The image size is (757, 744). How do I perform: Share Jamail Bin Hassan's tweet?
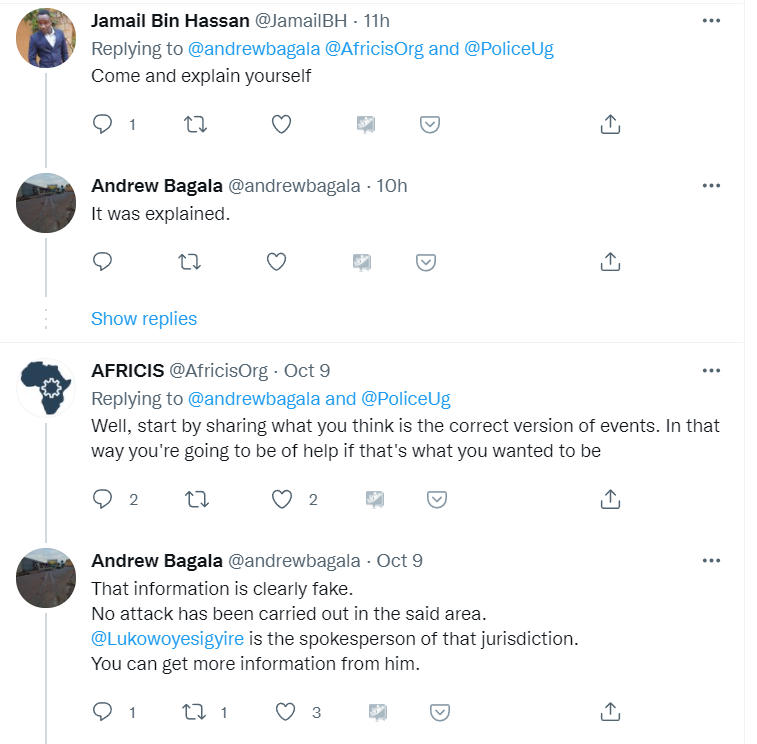point(610,124)
